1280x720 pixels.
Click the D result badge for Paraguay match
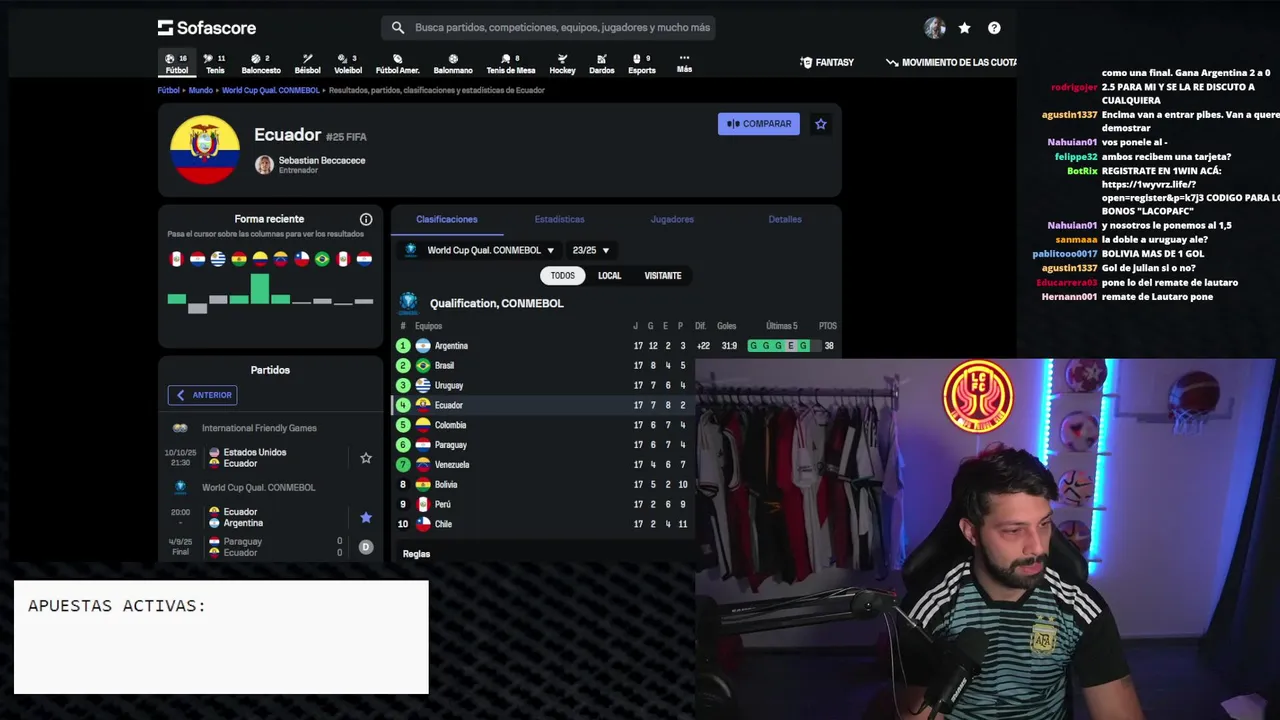(x=366, y=547)
